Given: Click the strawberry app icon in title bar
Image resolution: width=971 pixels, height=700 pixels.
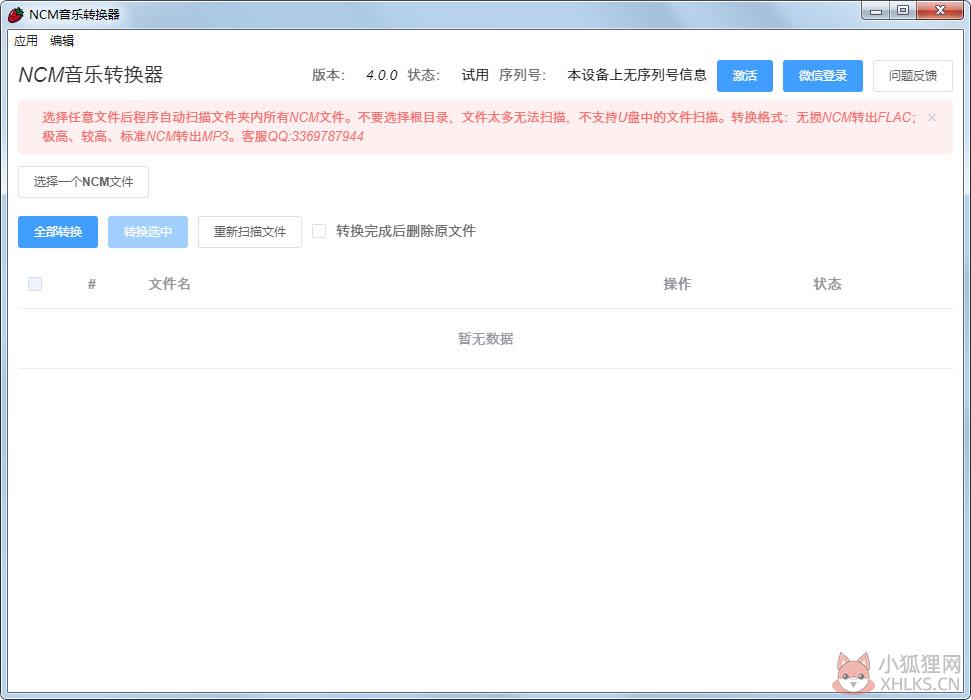Looking at the screenshot, I should click(16, 14).
